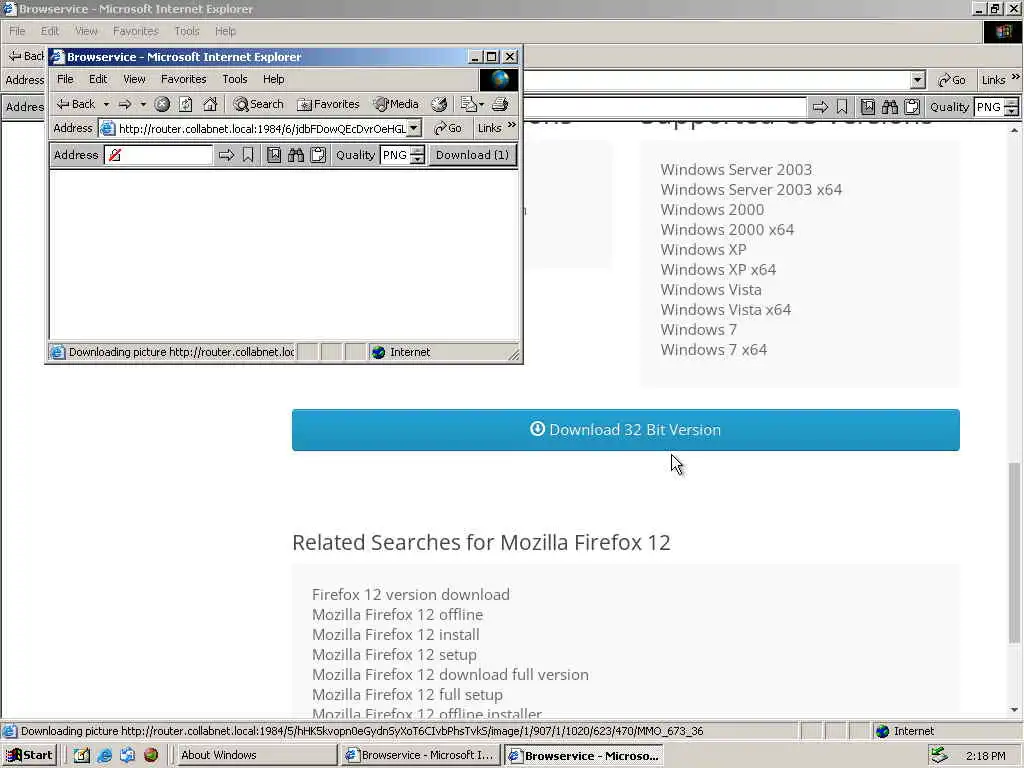Open the Windows Start button
Viewport: 1024px width, 768px height.
pos(29,755)
